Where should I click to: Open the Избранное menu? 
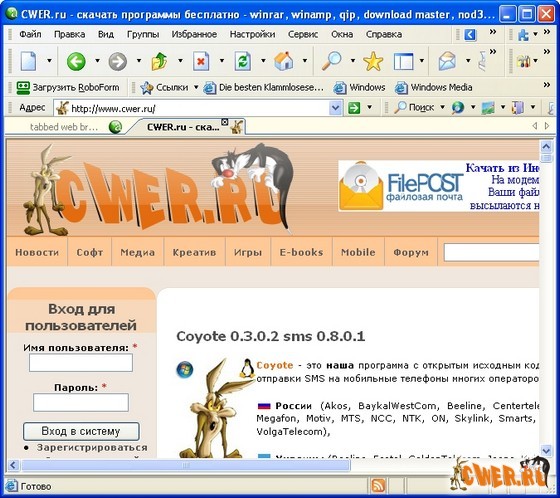click(194, 34)
